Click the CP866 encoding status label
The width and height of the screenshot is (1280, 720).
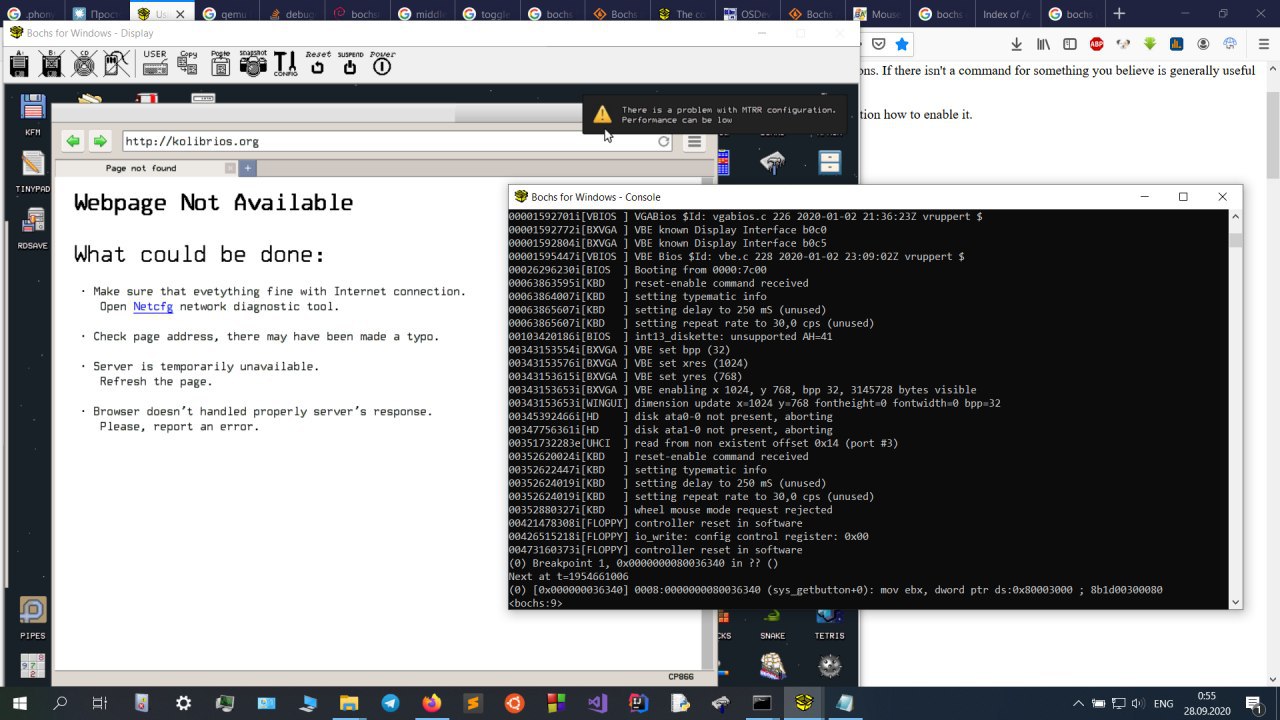[682, 677]
